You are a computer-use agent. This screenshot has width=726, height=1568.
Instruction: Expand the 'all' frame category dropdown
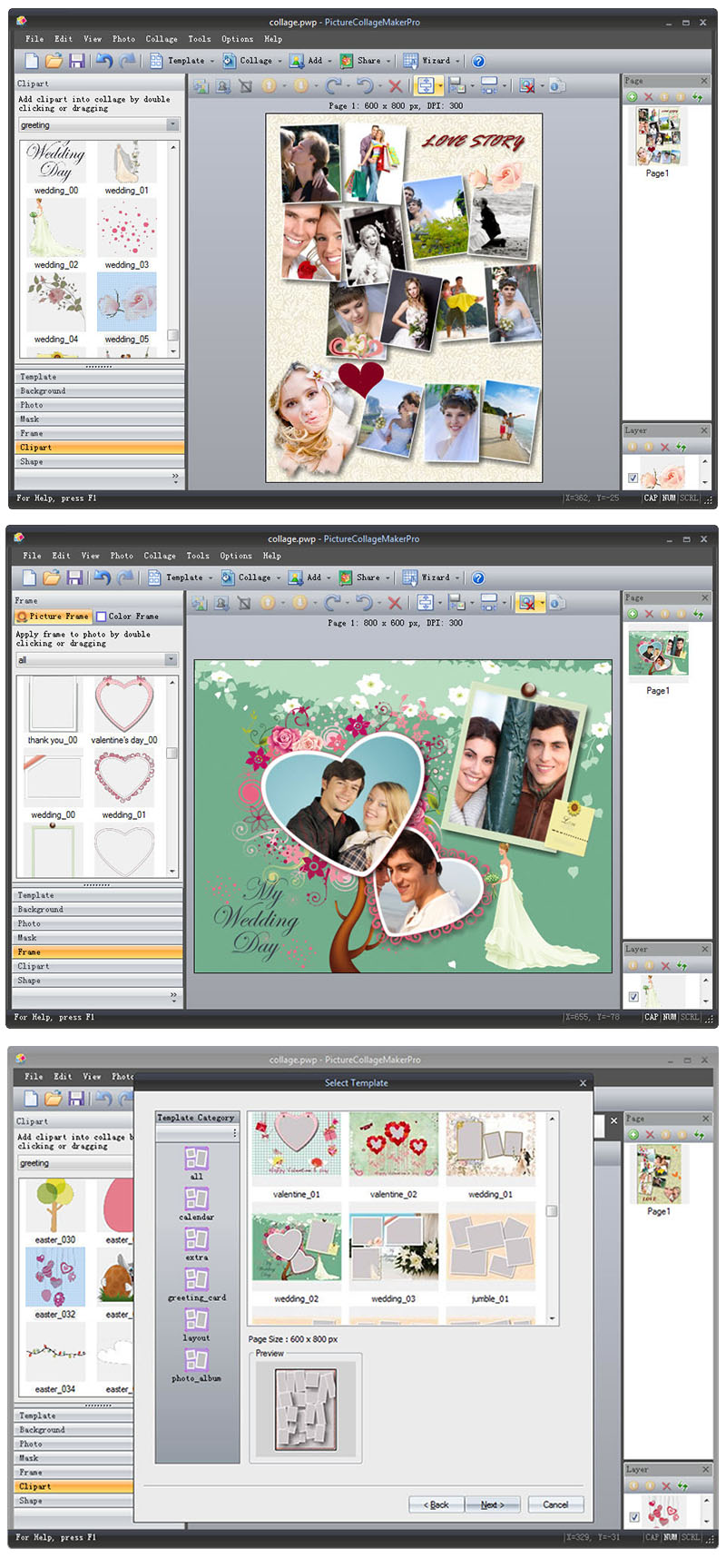coord(171,660)
